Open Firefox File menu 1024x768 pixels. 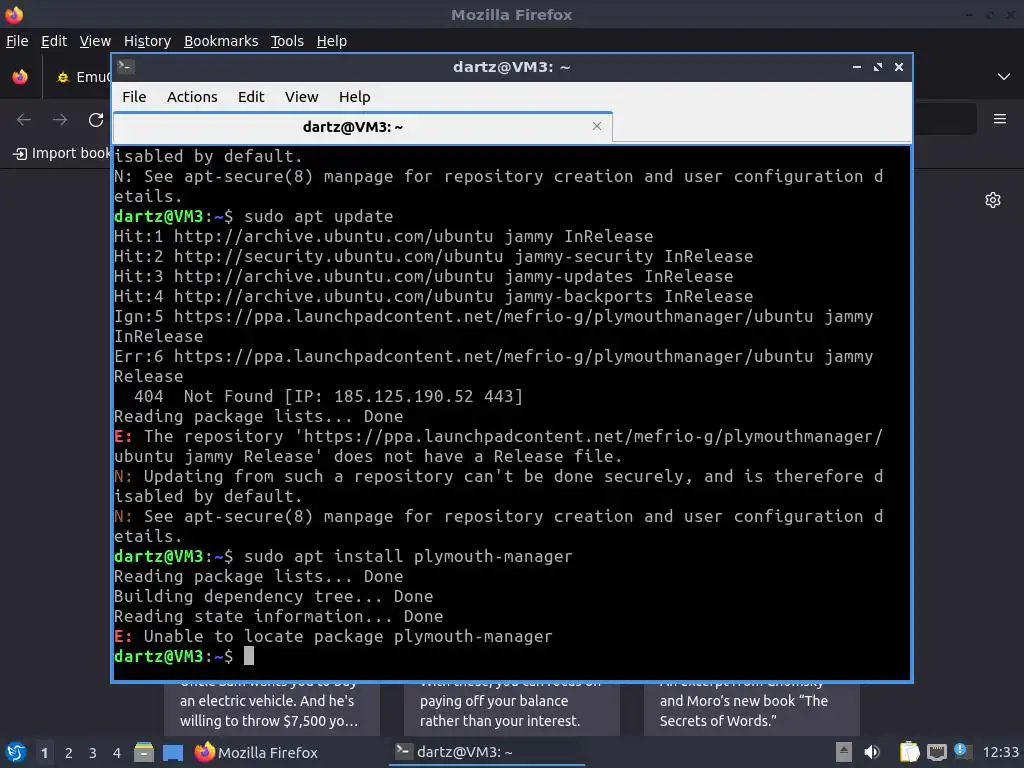17,41
